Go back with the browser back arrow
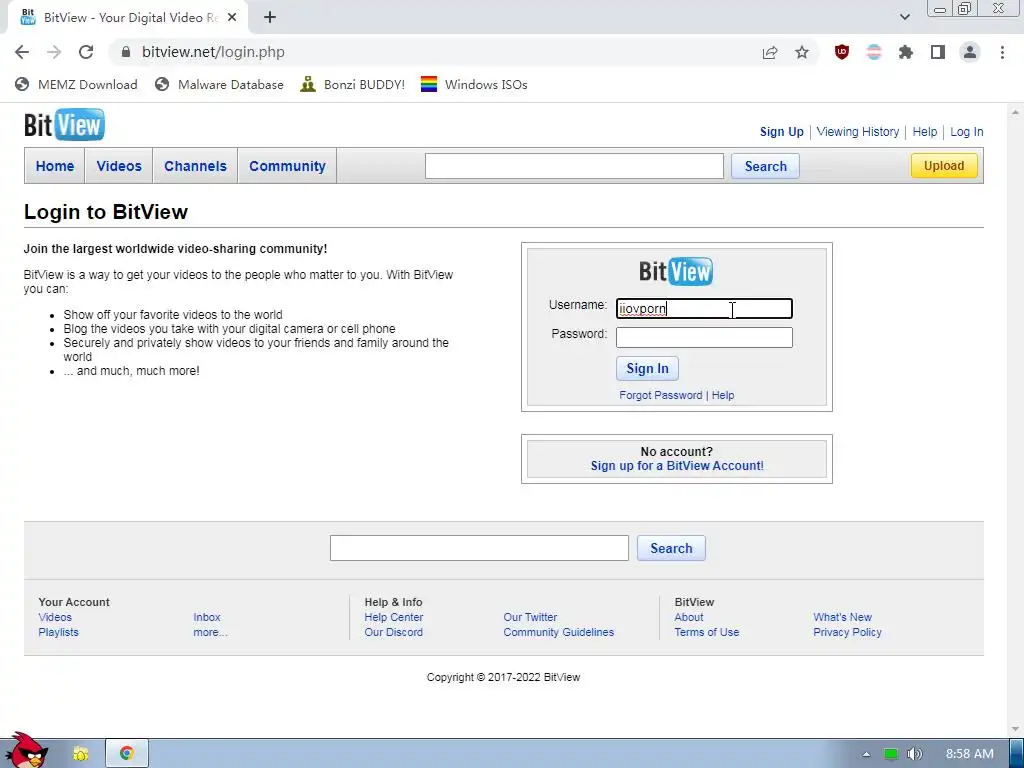The width and height of the screenshot is (1024, 768). 22,52
